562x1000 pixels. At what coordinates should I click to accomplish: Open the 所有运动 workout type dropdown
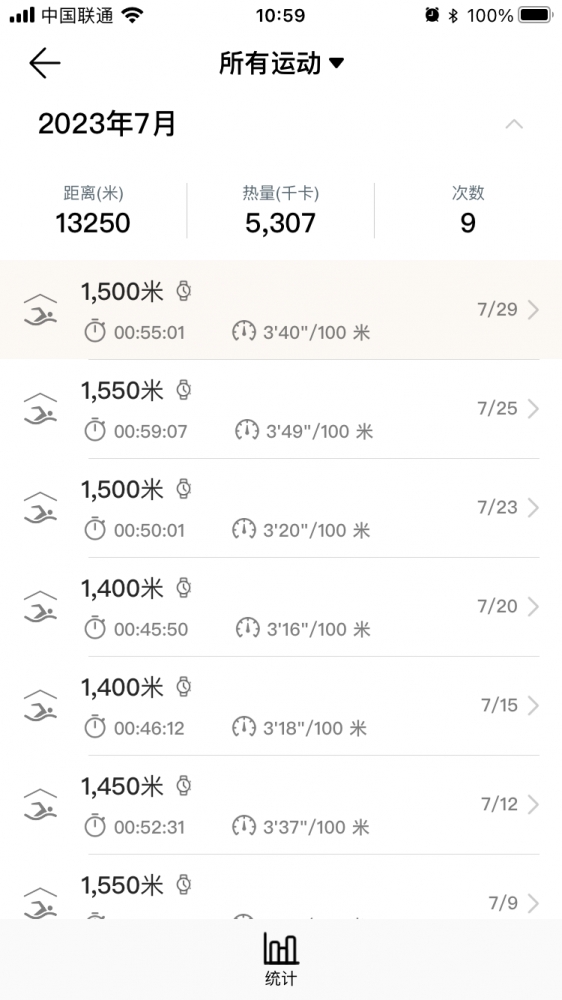point(281,63)
